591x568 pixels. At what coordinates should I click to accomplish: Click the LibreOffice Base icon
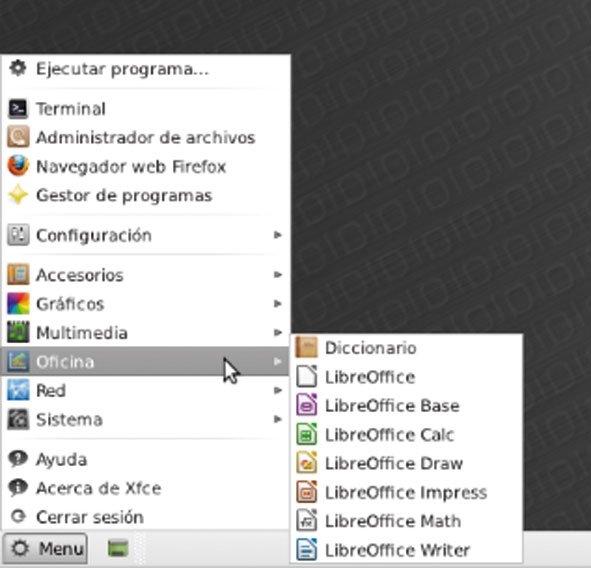coord(306,405)
